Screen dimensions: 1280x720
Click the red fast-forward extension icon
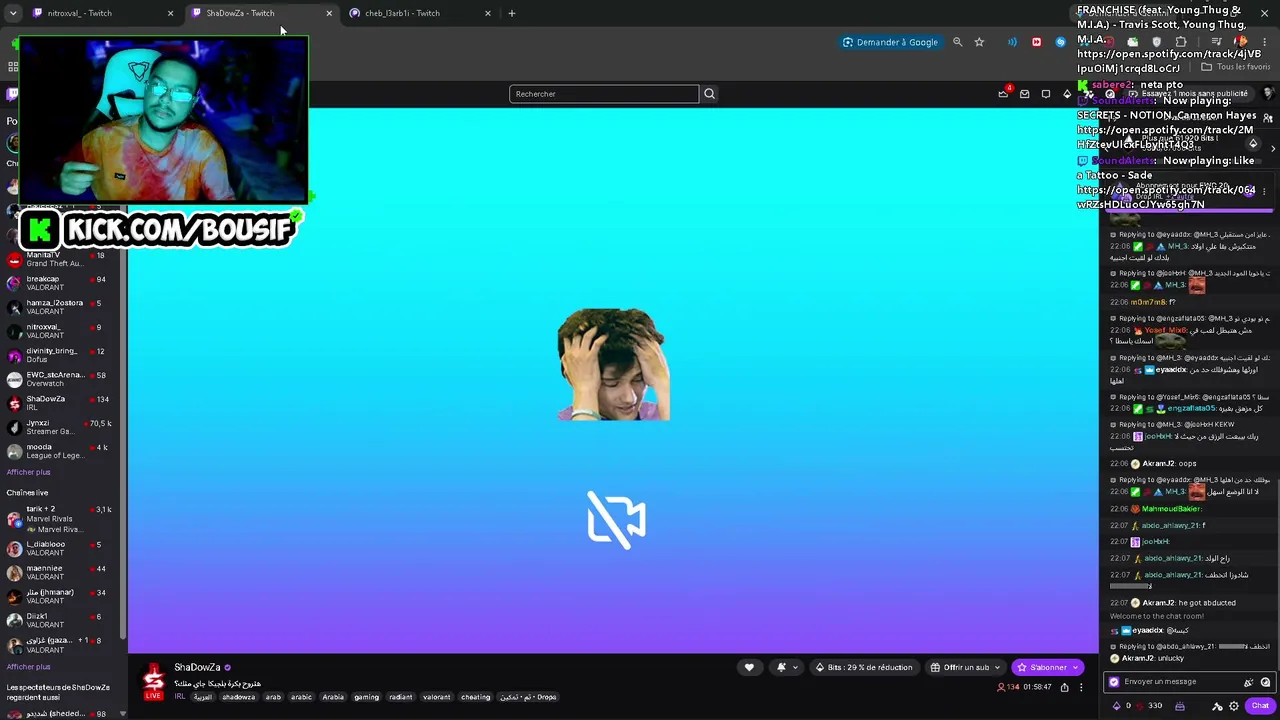tap(1036, 42)
